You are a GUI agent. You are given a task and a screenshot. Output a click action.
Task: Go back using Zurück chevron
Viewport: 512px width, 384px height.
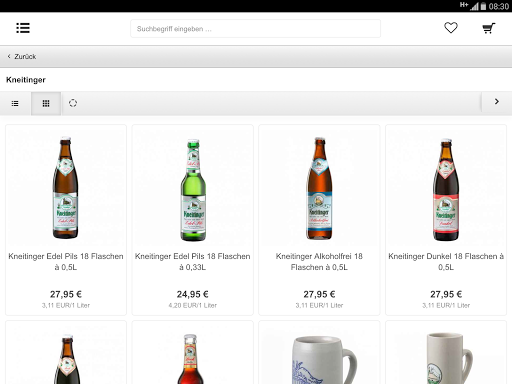click(22, 56)
